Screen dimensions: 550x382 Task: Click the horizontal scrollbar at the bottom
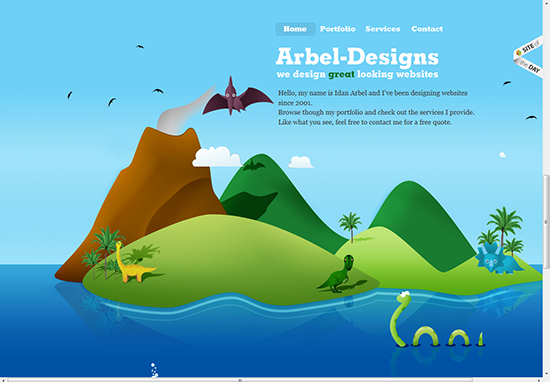coord(240,380)
